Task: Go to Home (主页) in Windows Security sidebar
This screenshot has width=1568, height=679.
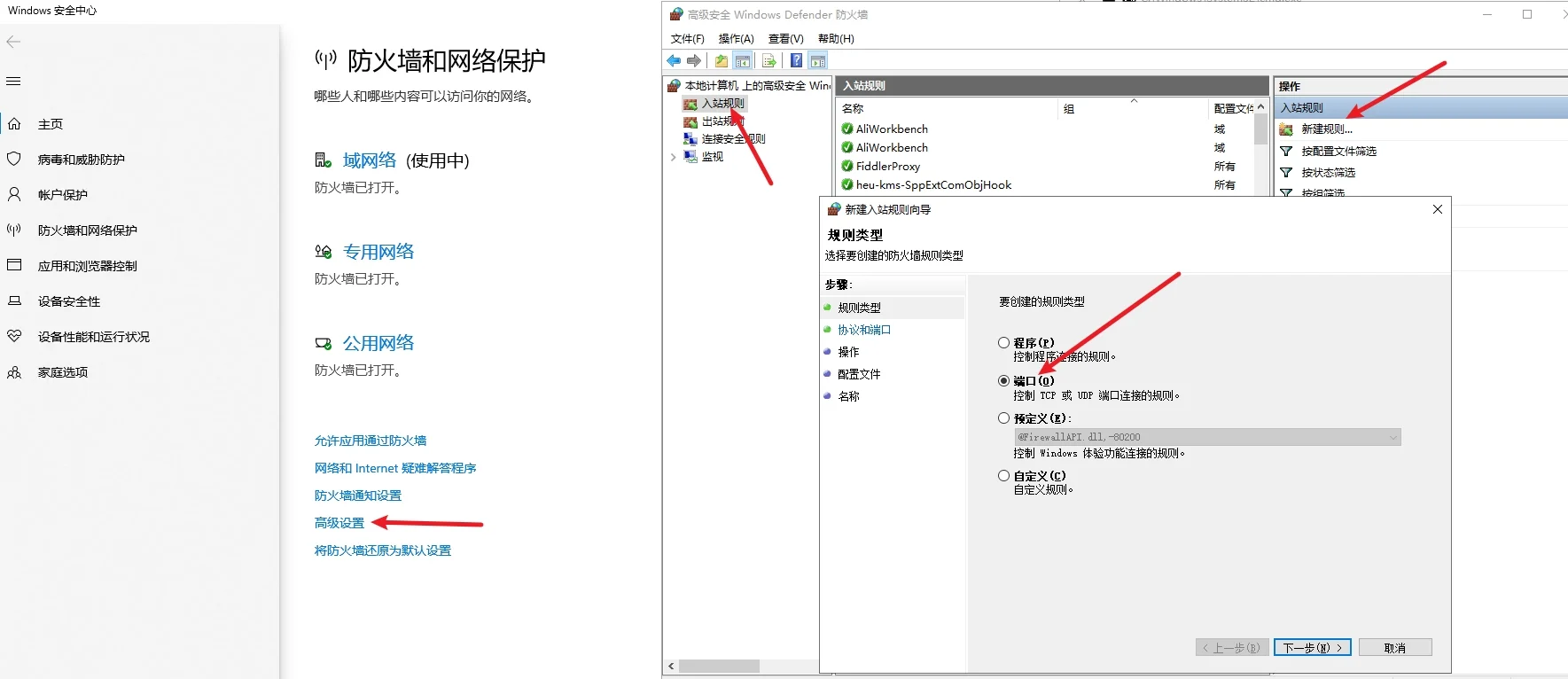Action: (x=51, y=124)
